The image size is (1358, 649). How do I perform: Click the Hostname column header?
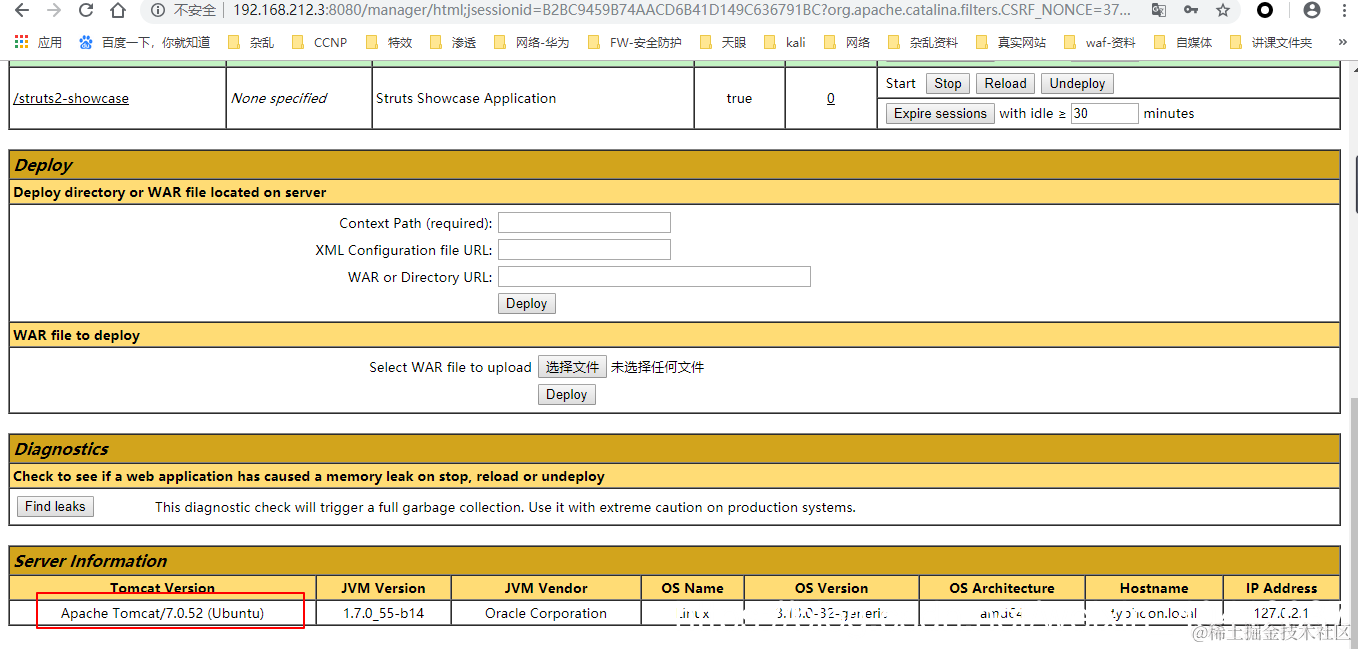(1154, 588)
